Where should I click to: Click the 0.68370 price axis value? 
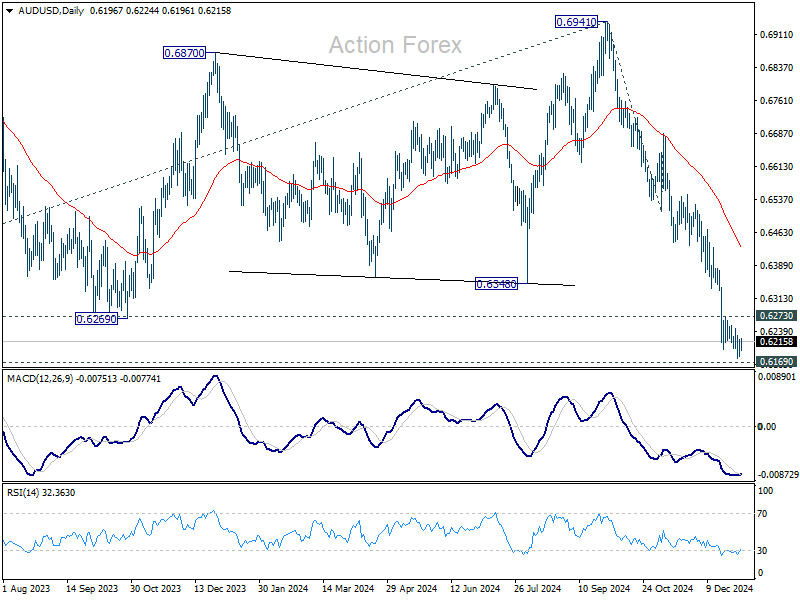point(777,68)
